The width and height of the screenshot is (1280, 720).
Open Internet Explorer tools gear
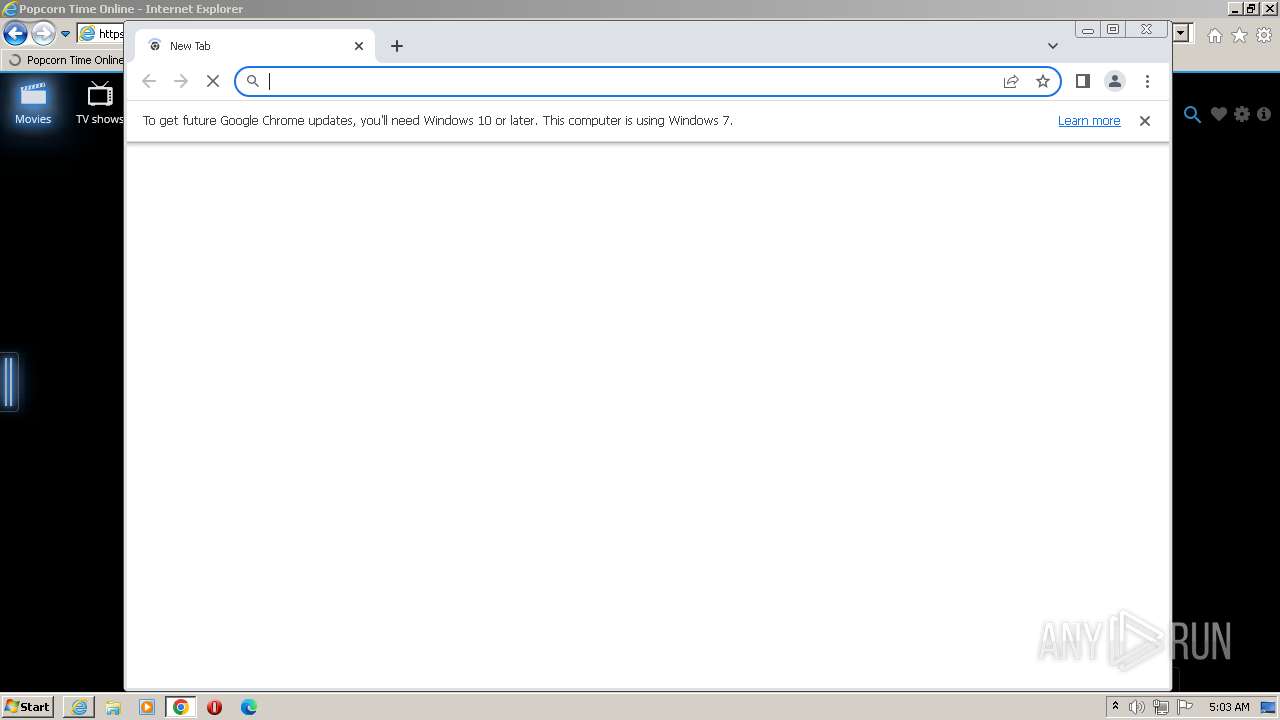pos(1264,35)
